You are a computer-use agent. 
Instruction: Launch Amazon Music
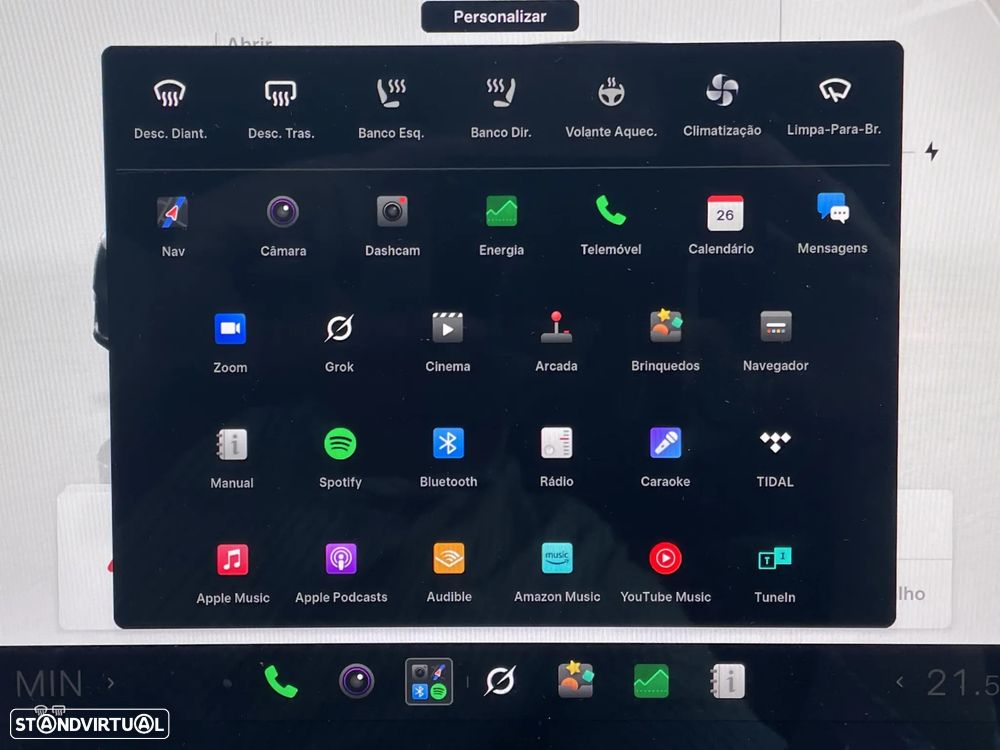(x=557, y=559)
